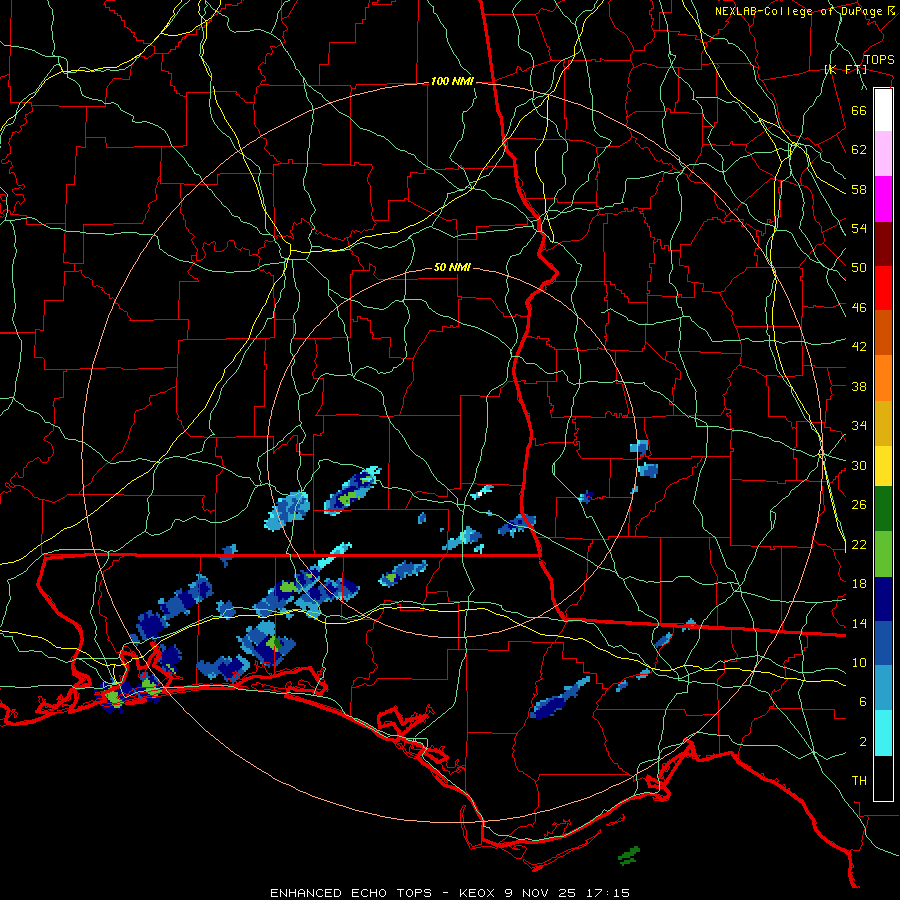Click the legend value "50"
Viewport: 900px width, 900px height.
tap(859, 268)
